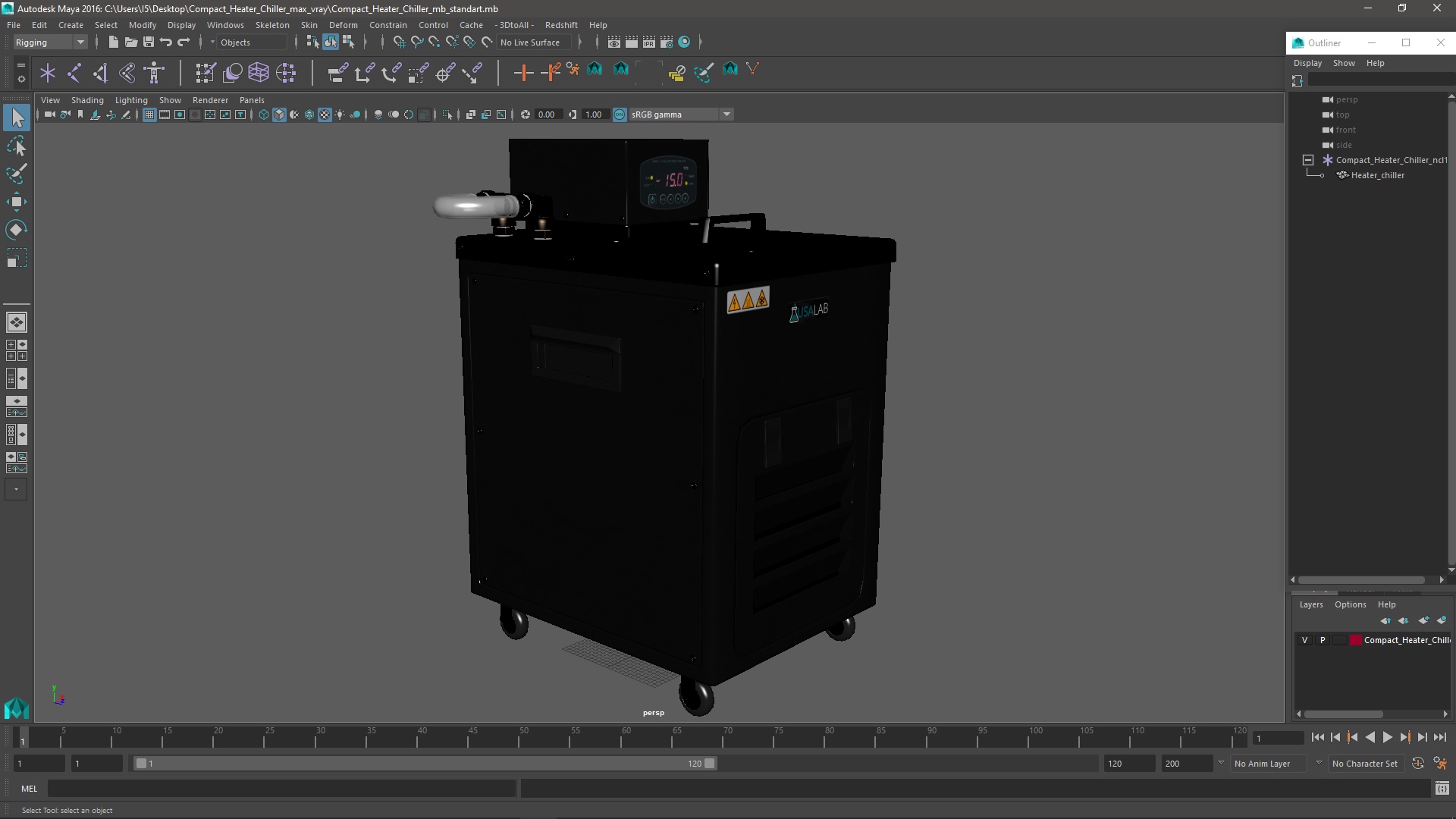
Task: Open the No Live Surface field
Action: tap(535, 42)
